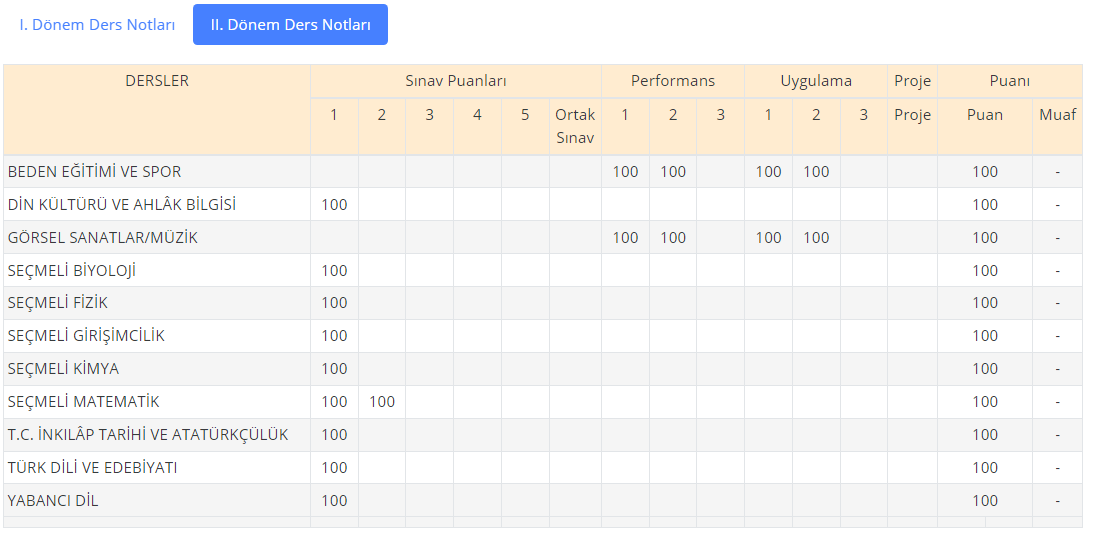The width and height of the screenshot is (1094, 550).
Task: Select the BEDEN EĞİTİMİ VE SPOR row
Action: pos(543,172)
